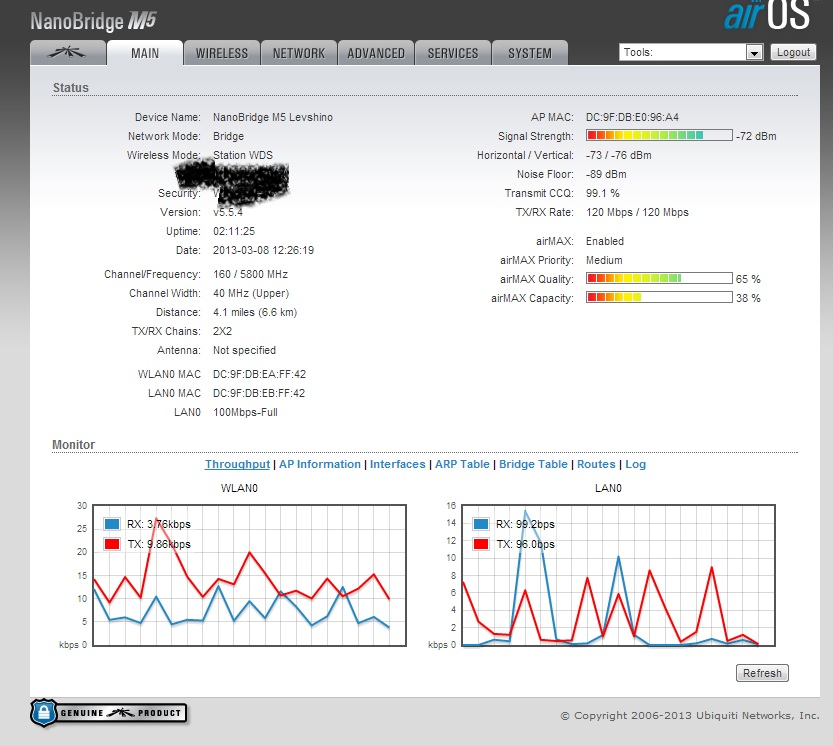Select airMAX Quality '65 %' value
833x746 pixels.
pos(748,279)
